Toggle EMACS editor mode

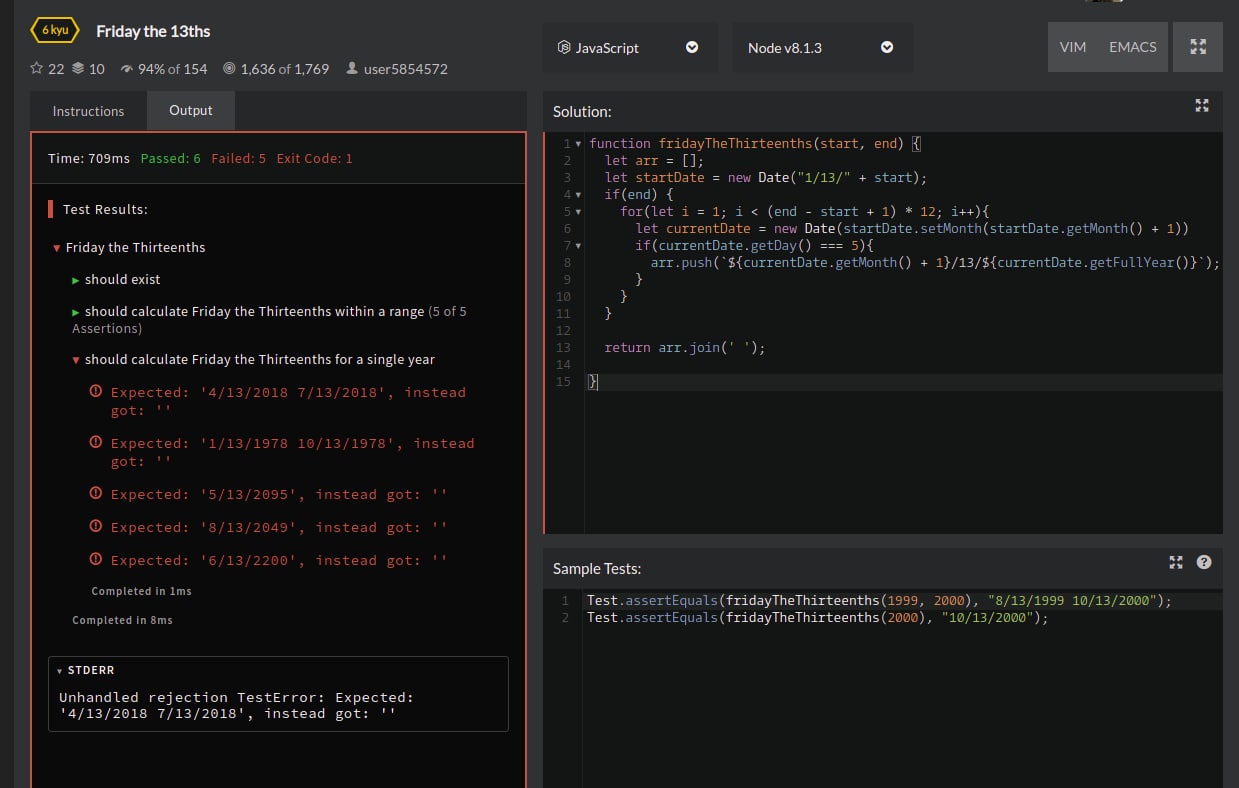(1132, 47)
